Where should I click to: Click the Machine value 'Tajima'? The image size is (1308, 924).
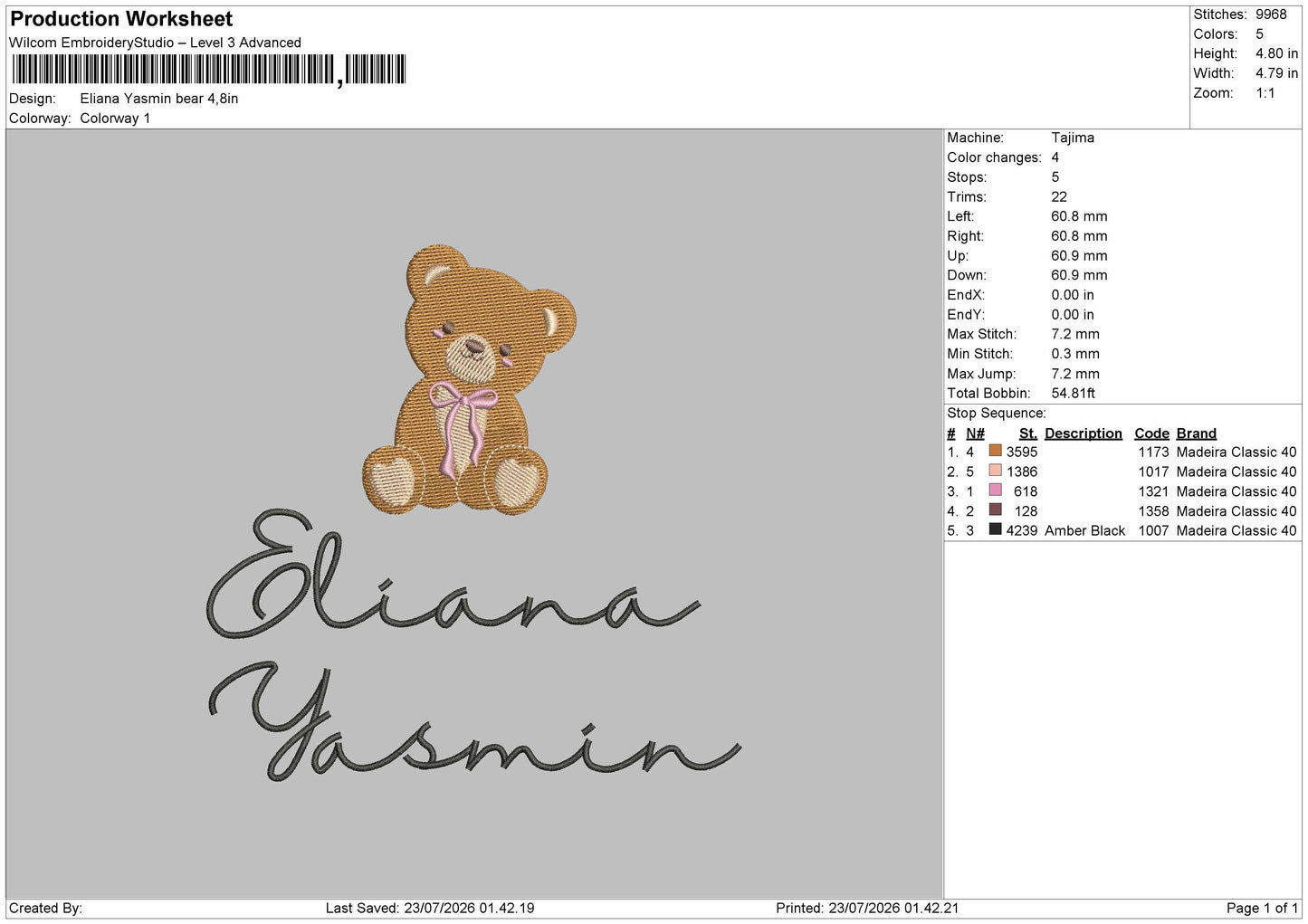[x=1073, y=138]
